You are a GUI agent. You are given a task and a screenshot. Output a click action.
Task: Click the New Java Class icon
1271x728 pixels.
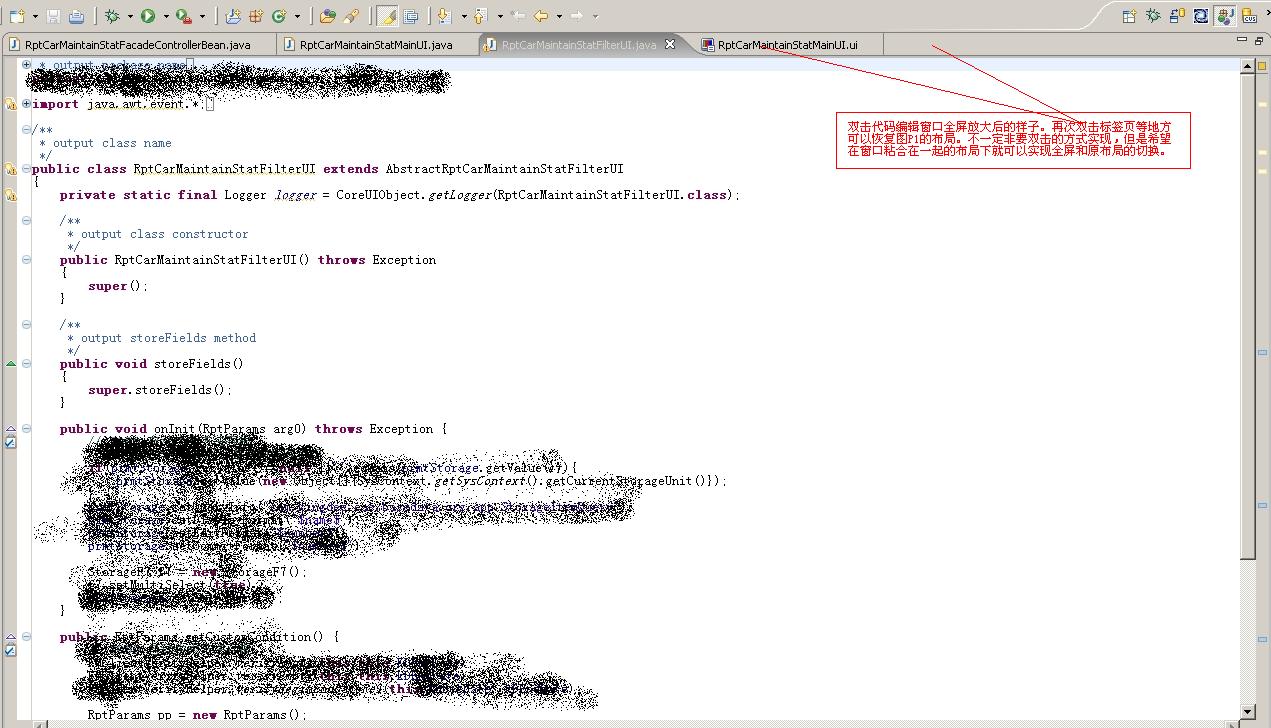tap(278, 16)
